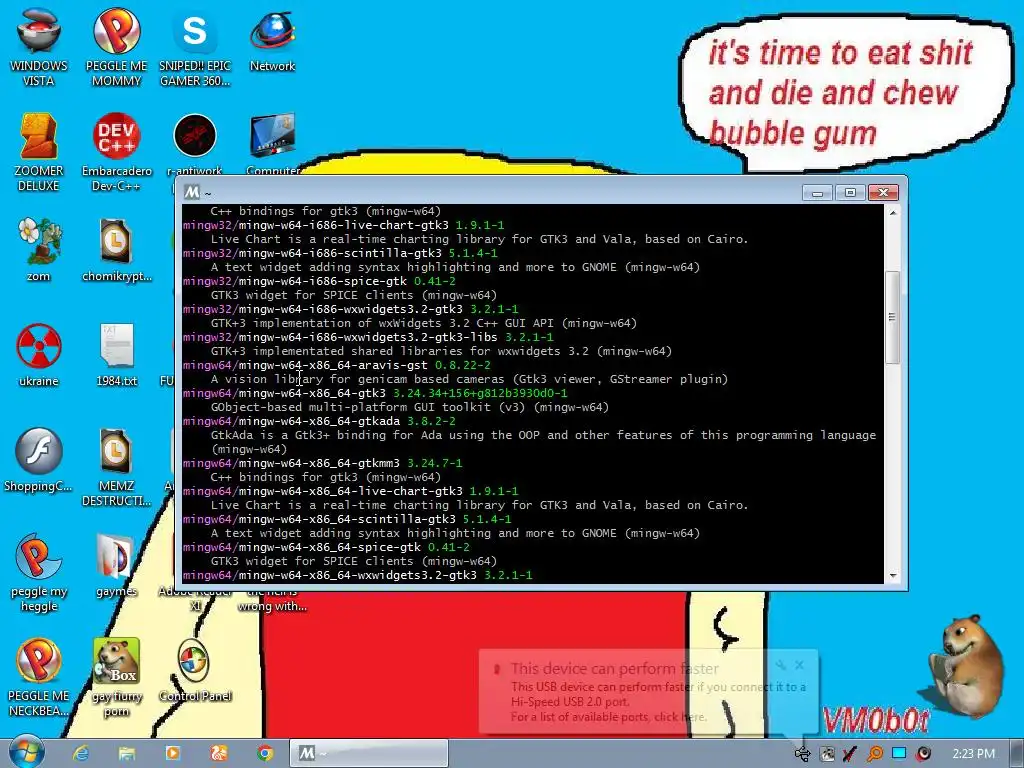Click the mingw32 live-chart-gtk3 1.9.1-1 line
Image resolution: width=1024 pixels, height=768 pixels.
pos(344,225)
